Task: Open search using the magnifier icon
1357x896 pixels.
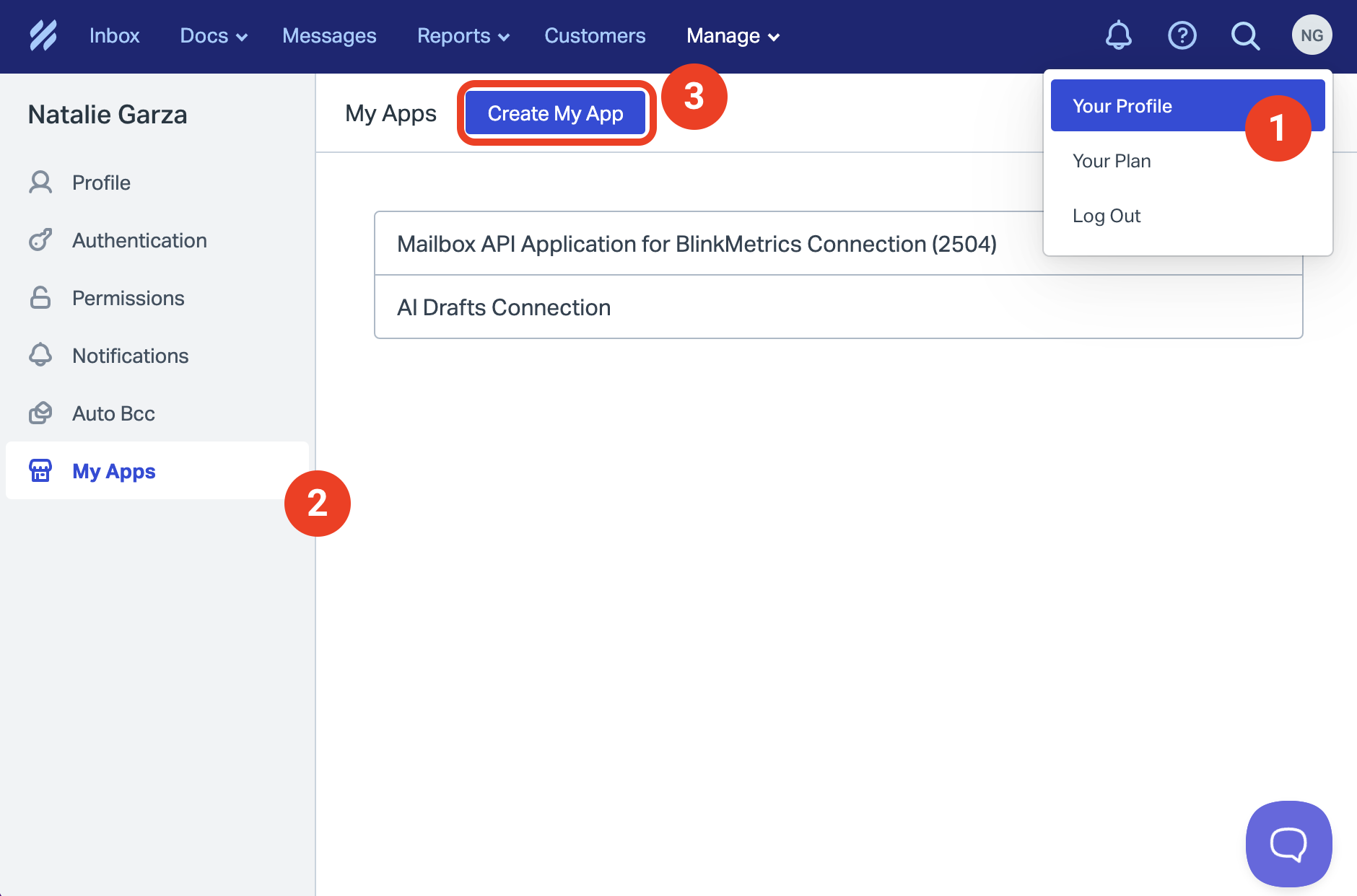Action: point(1245,35)
